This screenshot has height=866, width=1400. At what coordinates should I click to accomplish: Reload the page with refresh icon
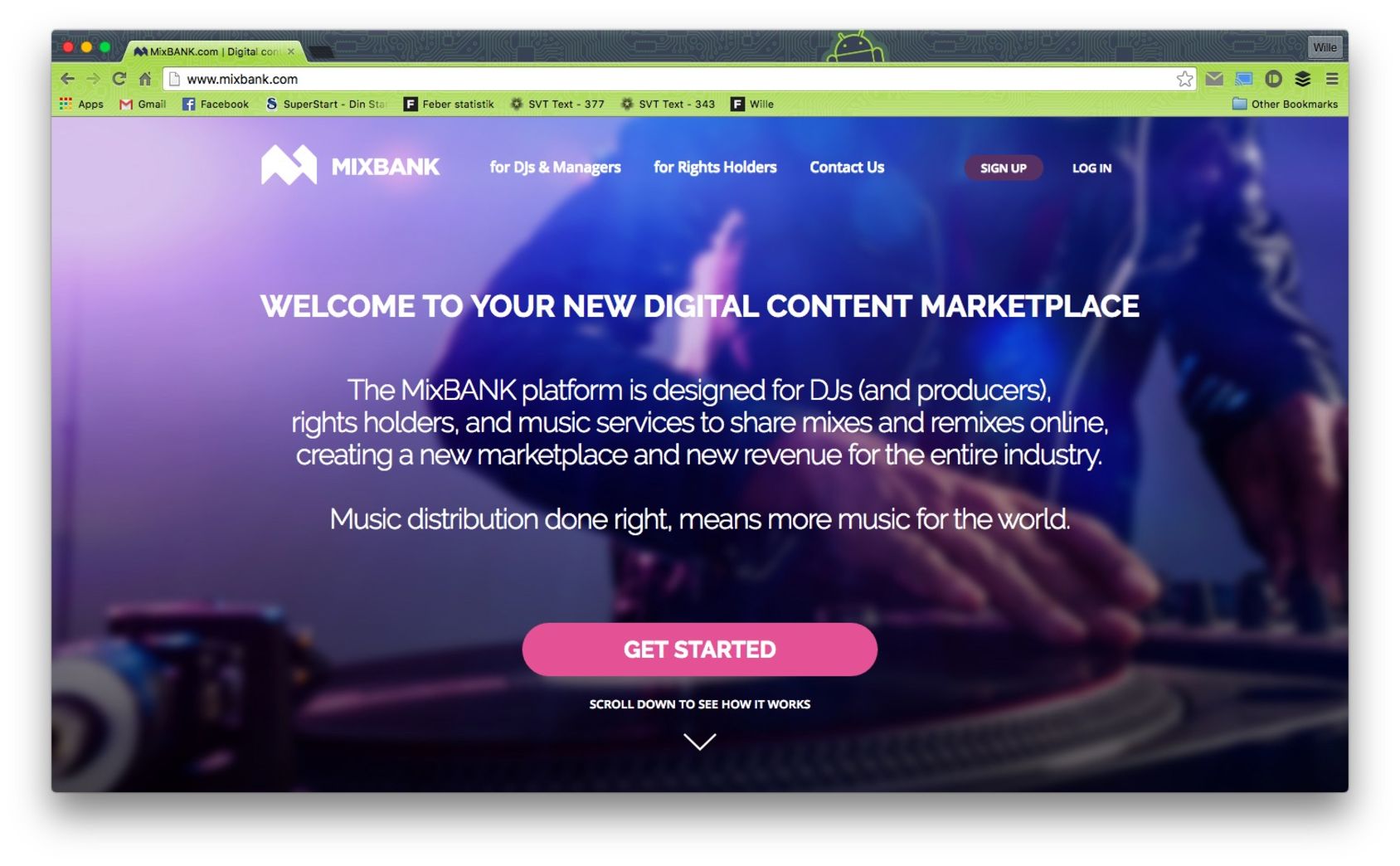[119, 79]
